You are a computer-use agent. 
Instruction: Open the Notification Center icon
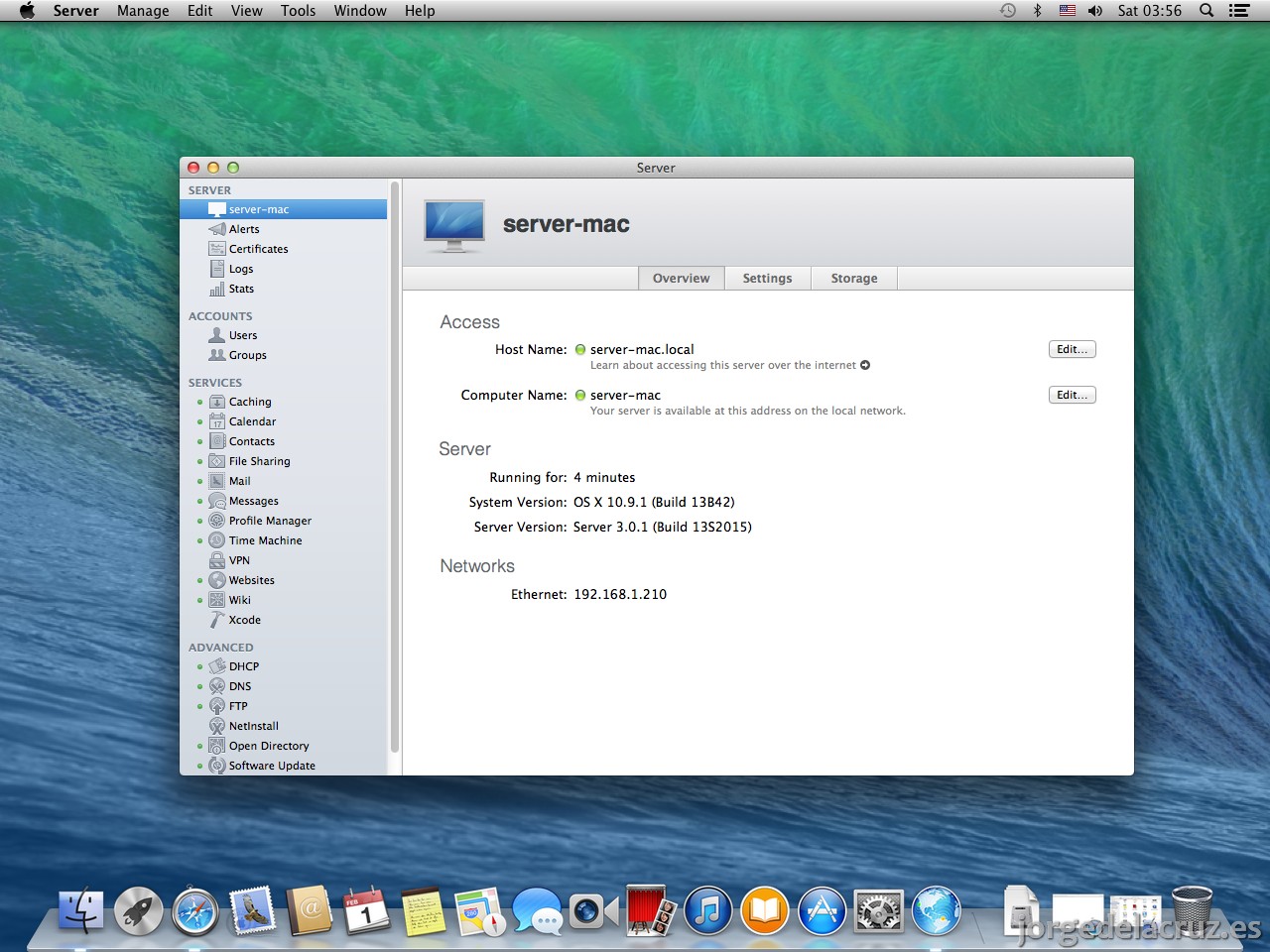pos(1238,11)
